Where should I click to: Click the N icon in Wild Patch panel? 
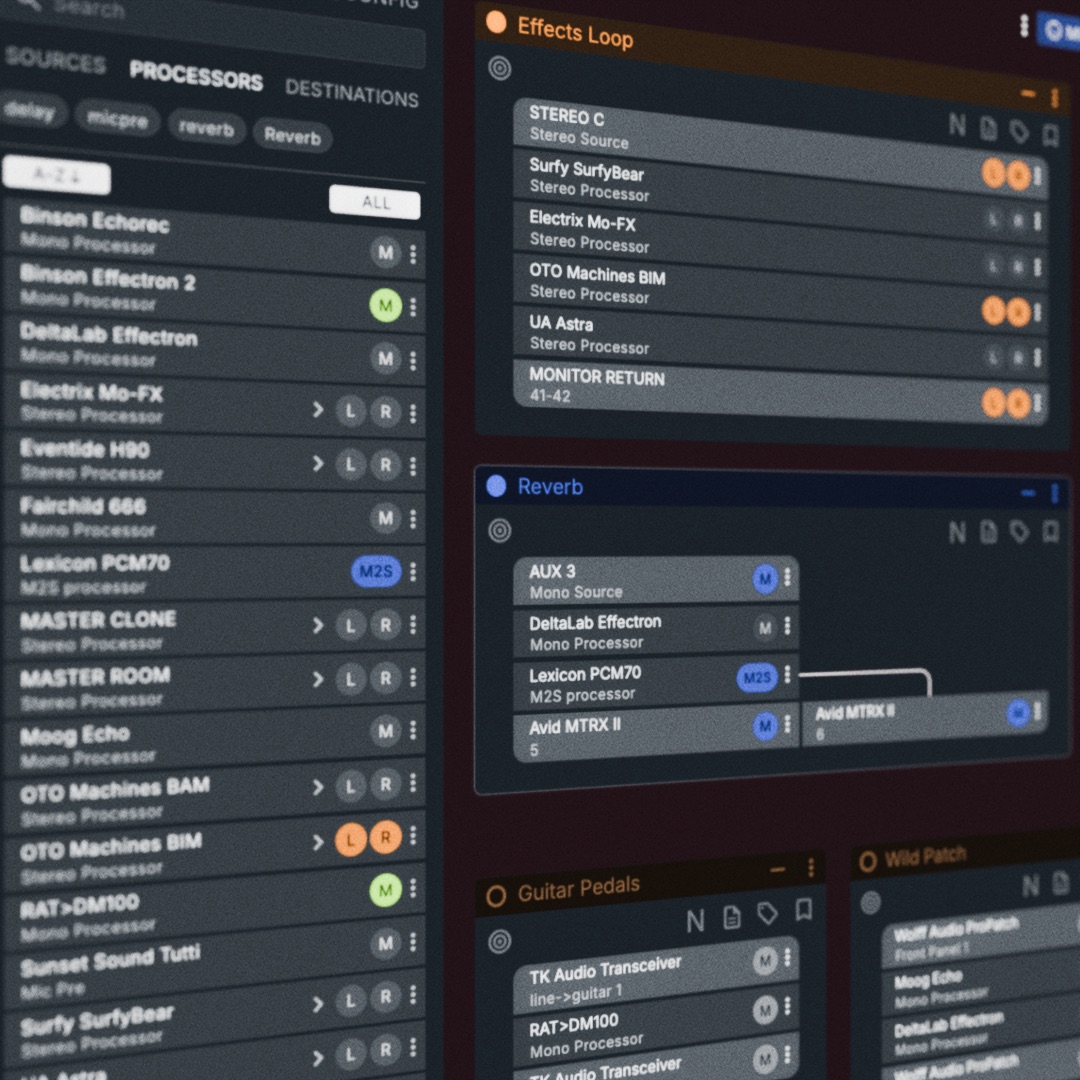click(1030, 886)
